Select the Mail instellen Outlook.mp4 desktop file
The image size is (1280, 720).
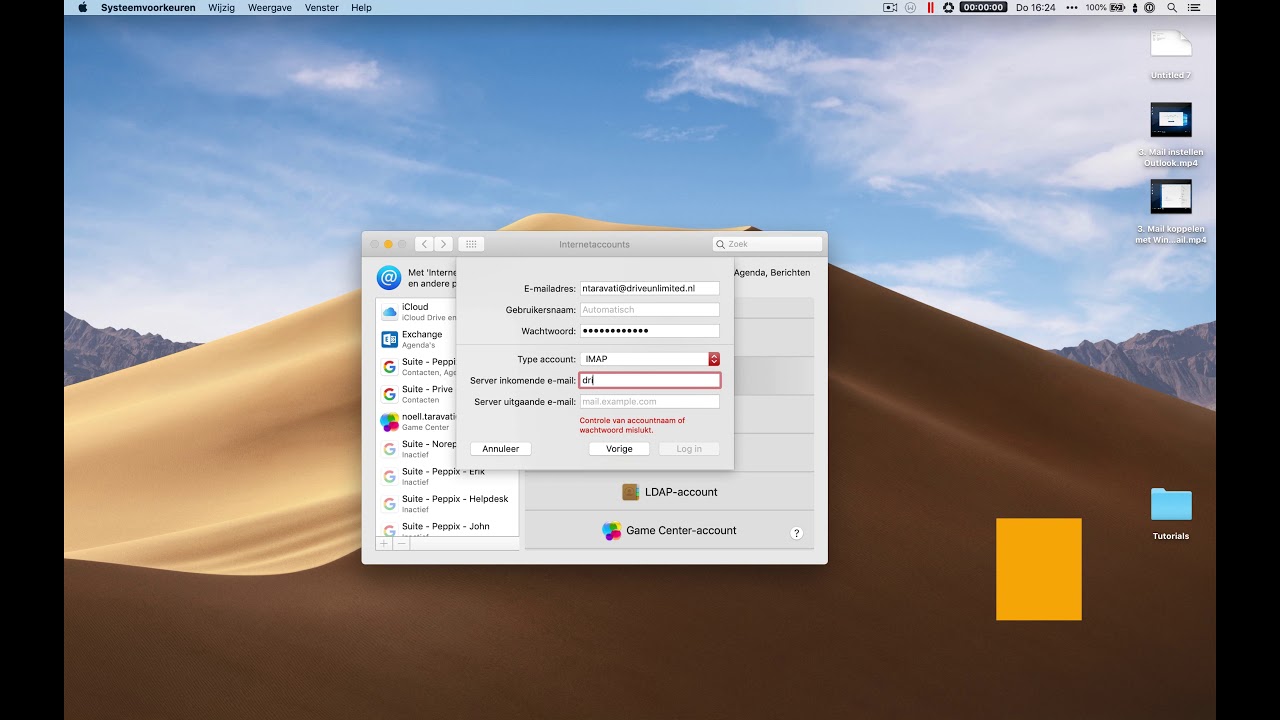point(1171,134)
